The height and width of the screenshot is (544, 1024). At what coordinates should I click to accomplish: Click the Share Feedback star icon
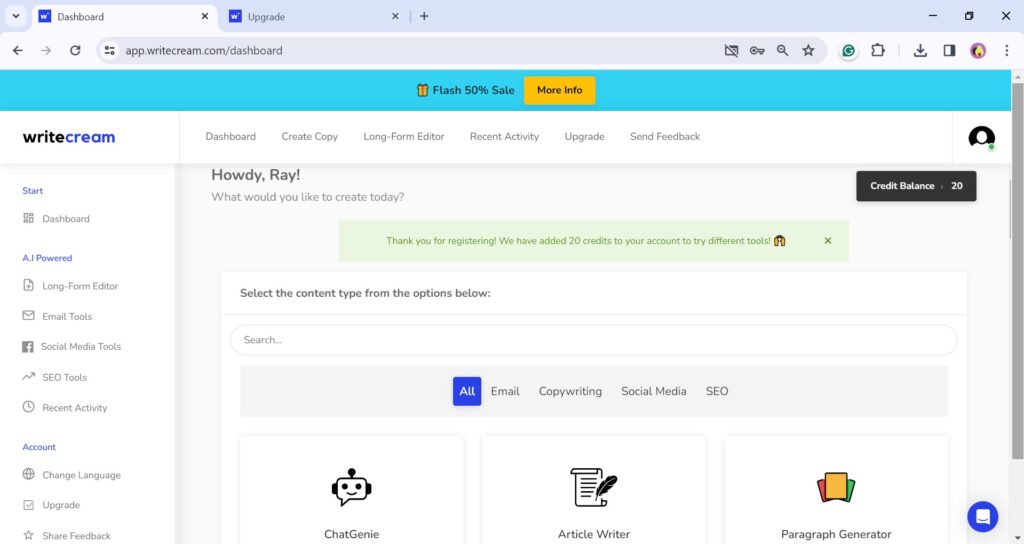28,536
